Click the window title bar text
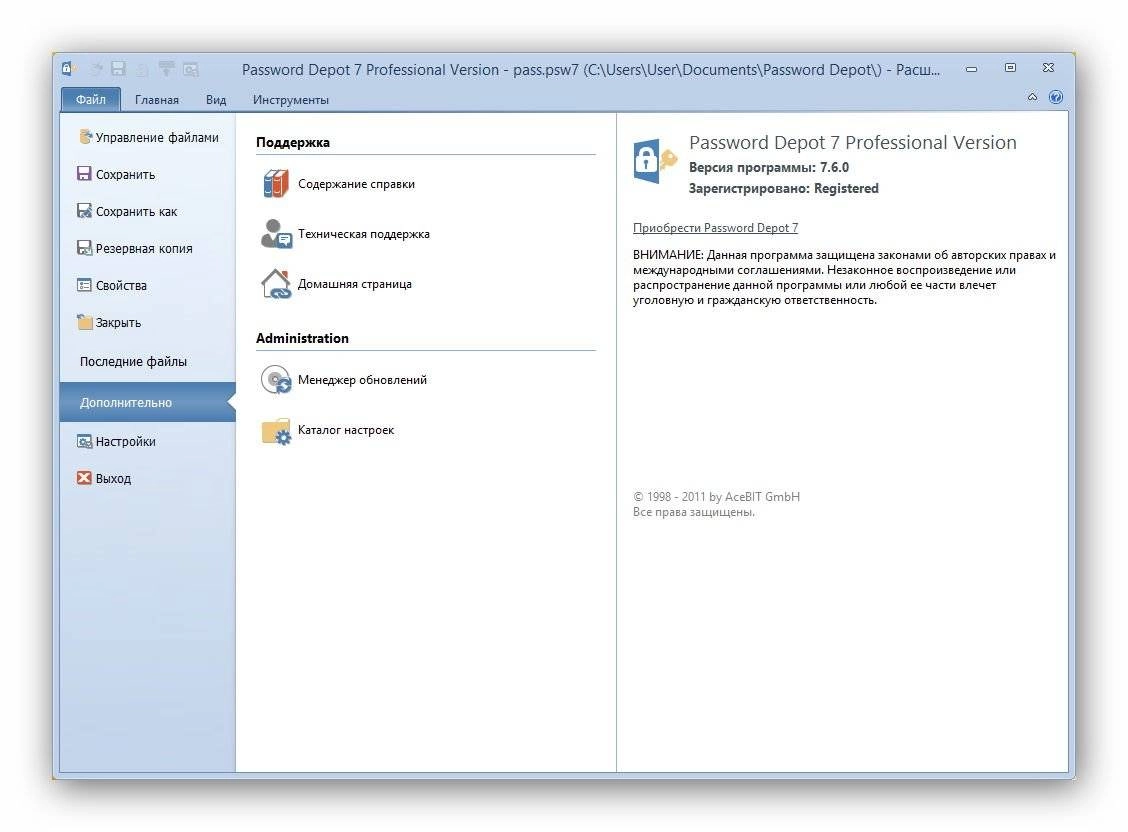 point(591,70)
